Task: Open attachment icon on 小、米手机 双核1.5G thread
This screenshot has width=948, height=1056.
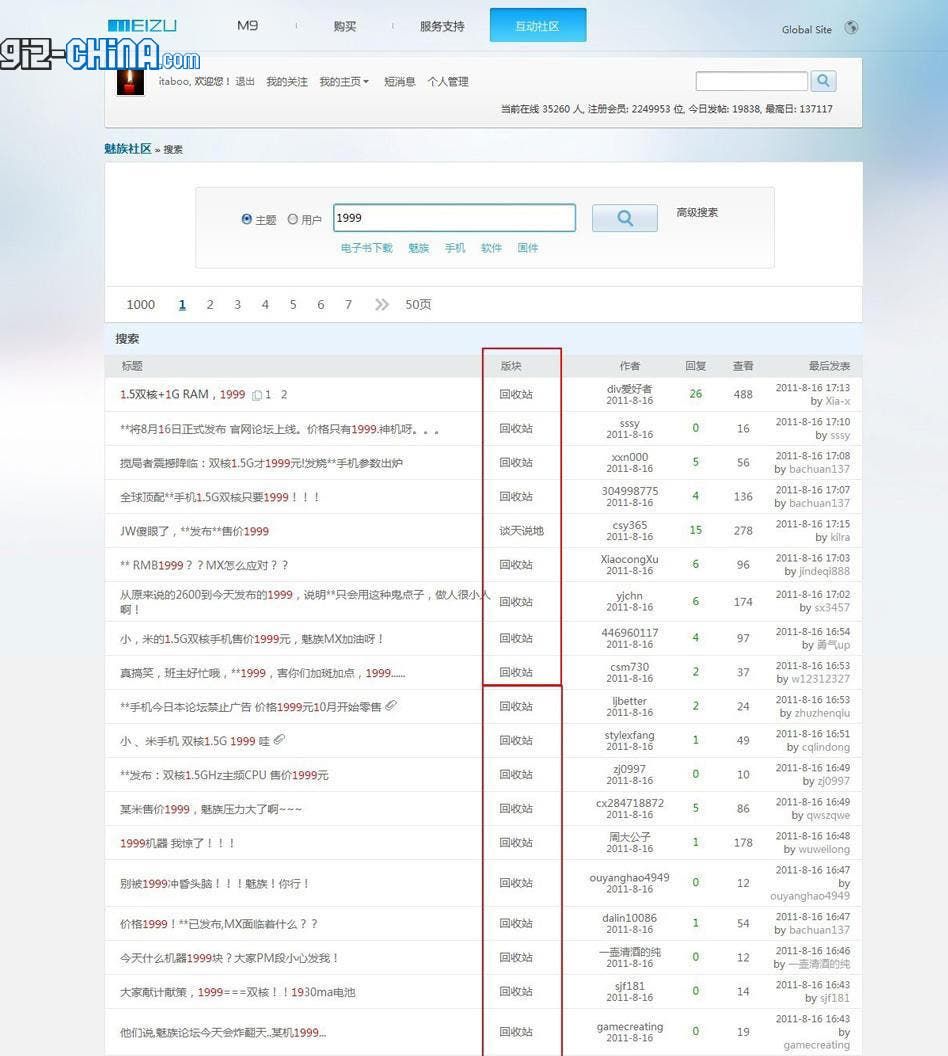Action: [279, 739]
